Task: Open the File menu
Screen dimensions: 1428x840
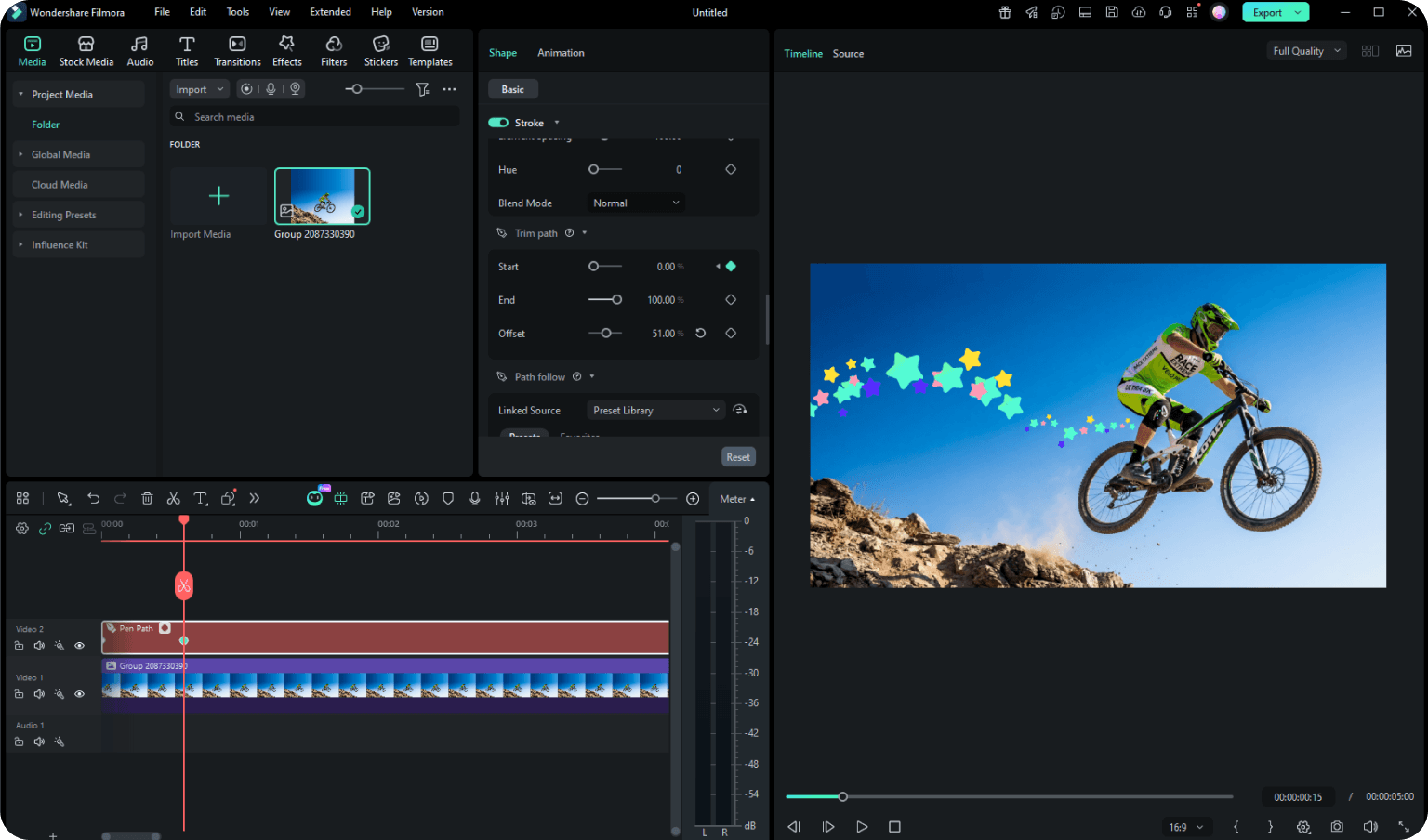Action: click(162, 12)
